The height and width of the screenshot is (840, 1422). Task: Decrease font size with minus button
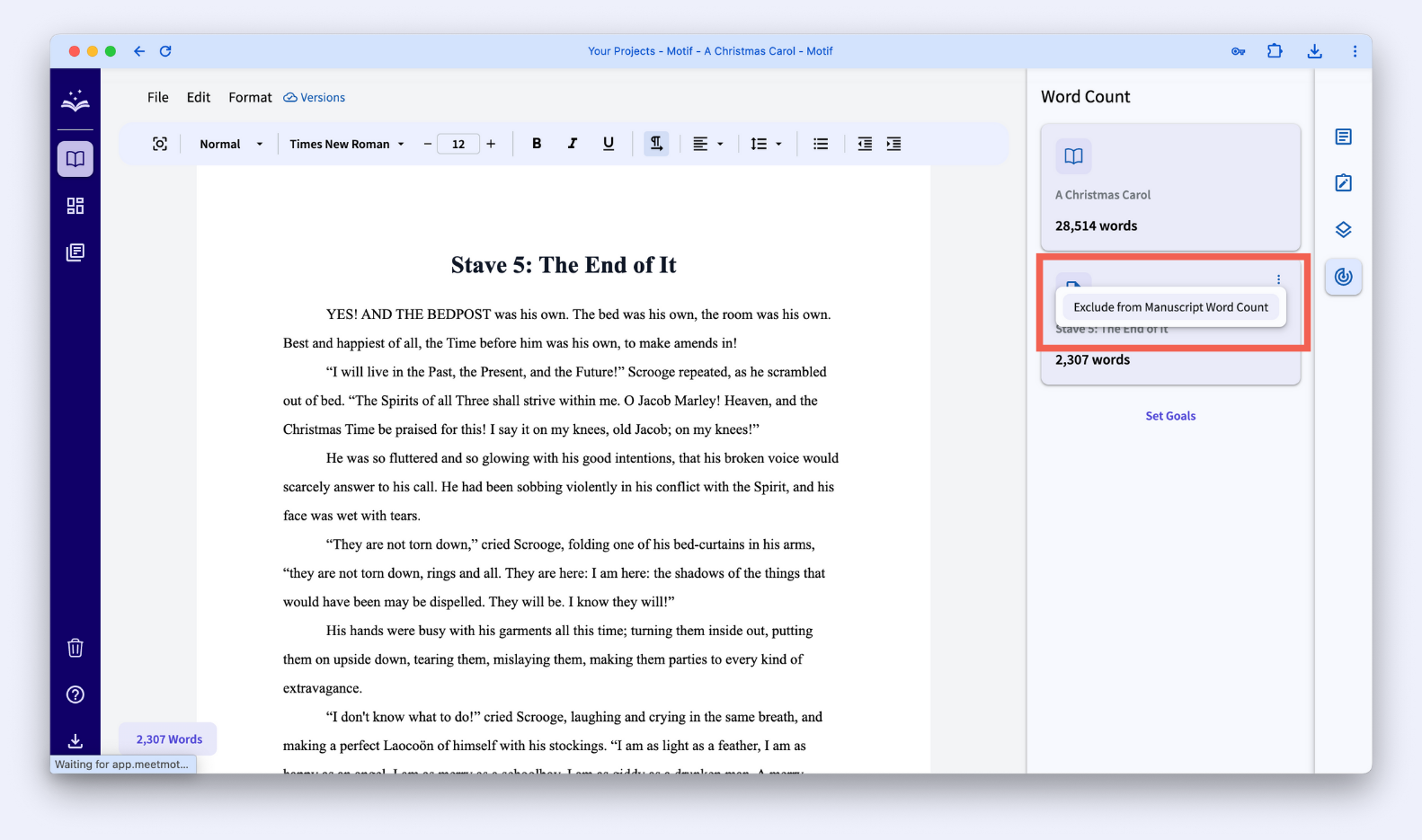click(427, 144)
